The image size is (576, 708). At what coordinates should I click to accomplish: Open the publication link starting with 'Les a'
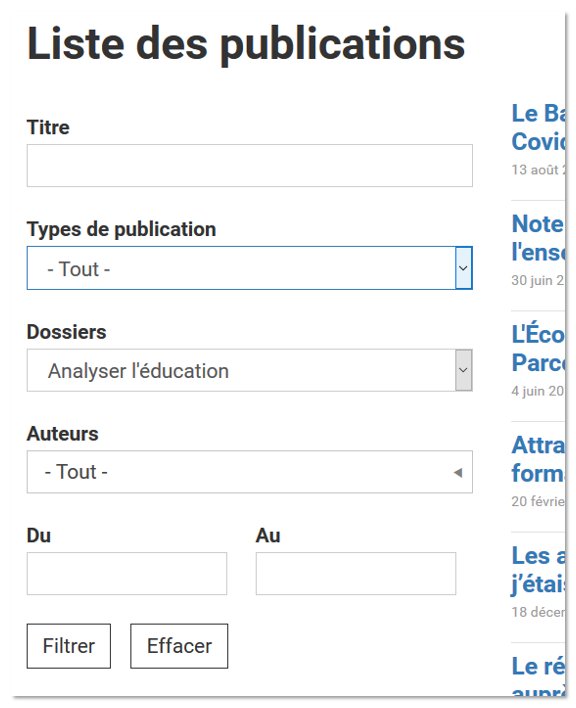coord(538,570)
